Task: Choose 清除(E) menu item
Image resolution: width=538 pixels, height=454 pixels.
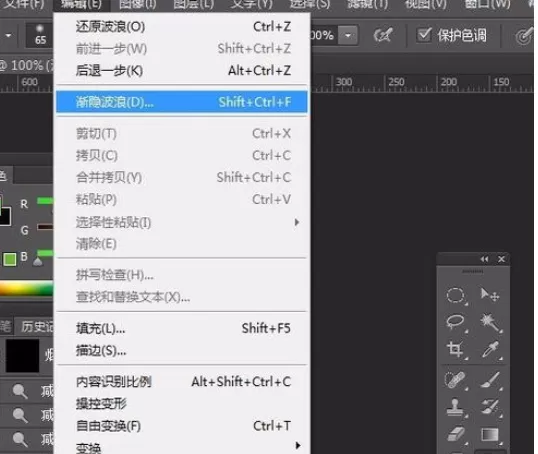Action: coord(182,244)
